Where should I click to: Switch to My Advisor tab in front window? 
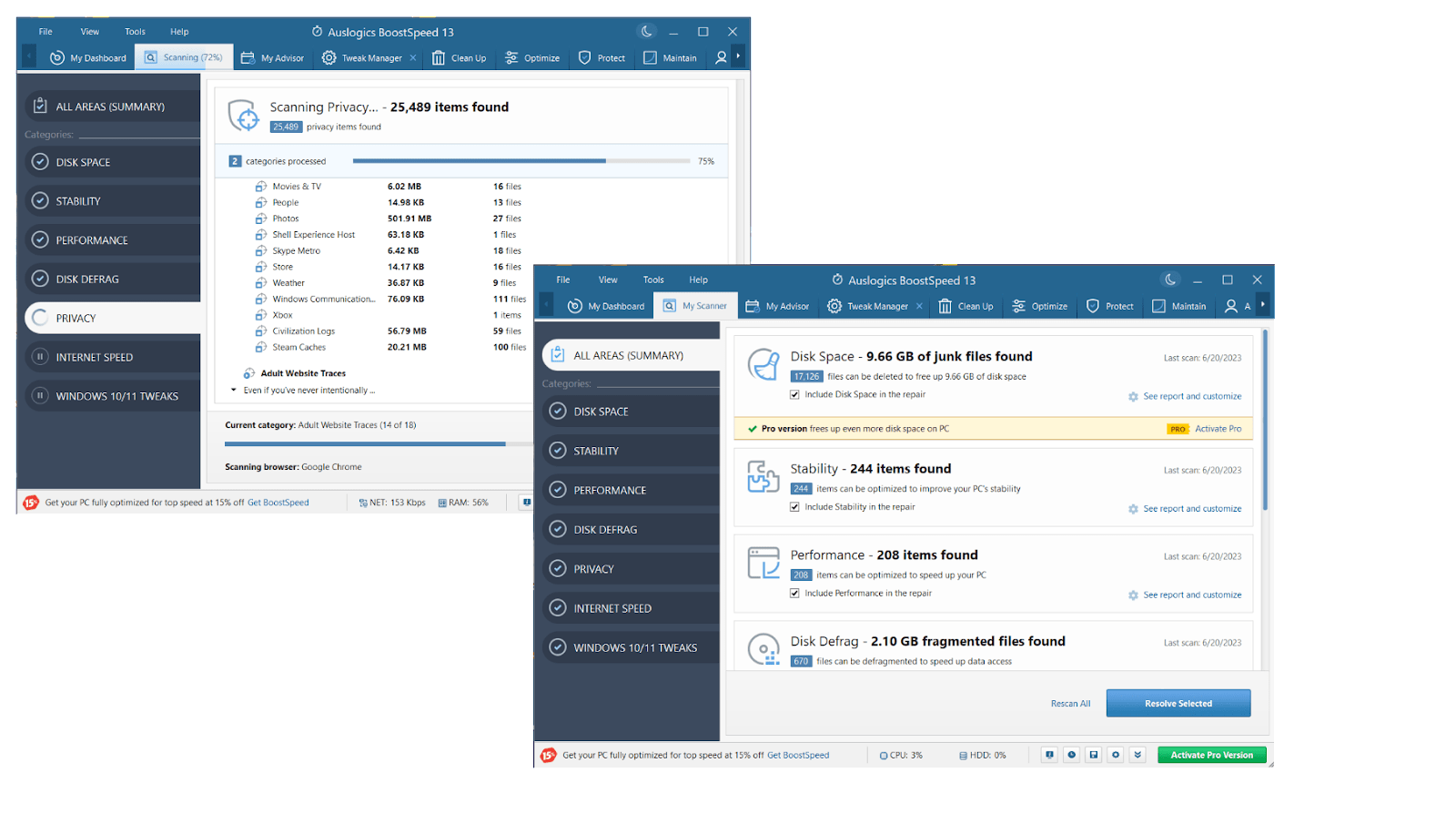[x=778, y=306]
